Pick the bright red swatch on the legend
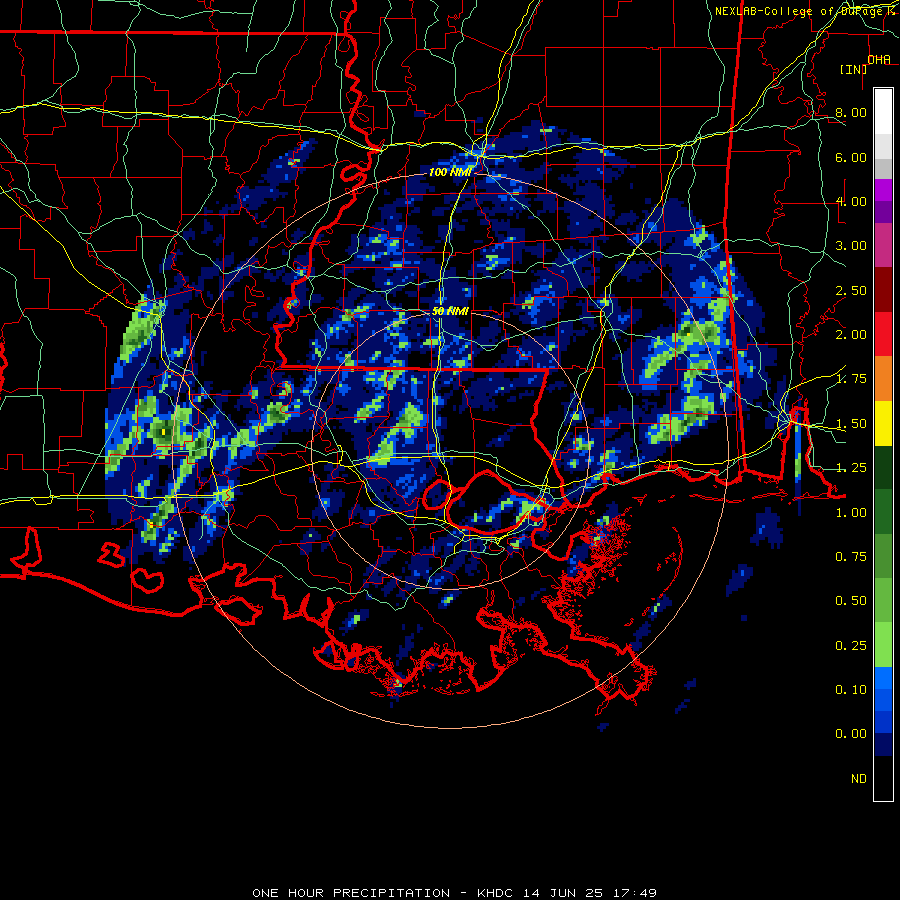The height and width of the screenshot is (900, 900). 883,334
